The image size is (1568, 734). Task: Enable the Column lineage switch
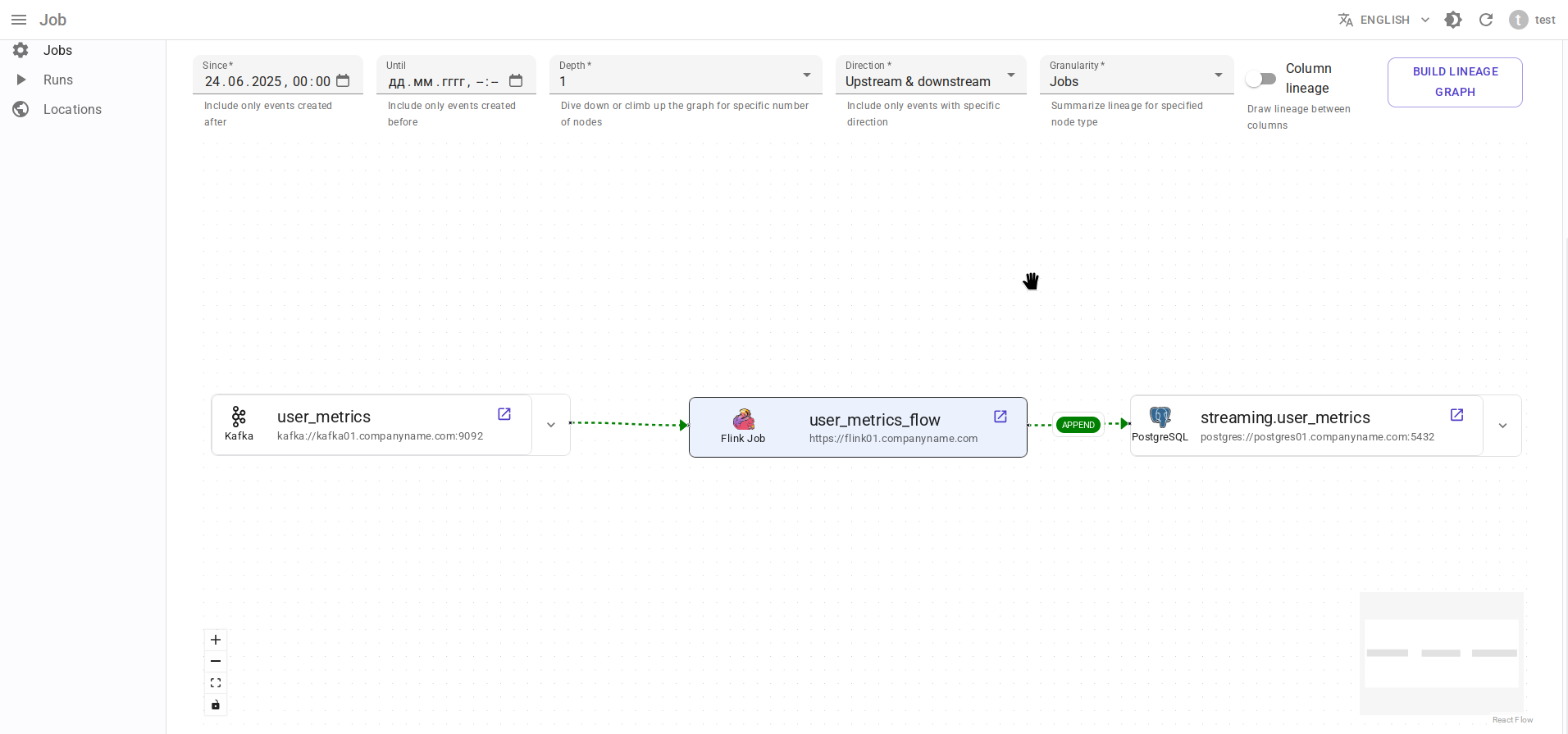1260,79
